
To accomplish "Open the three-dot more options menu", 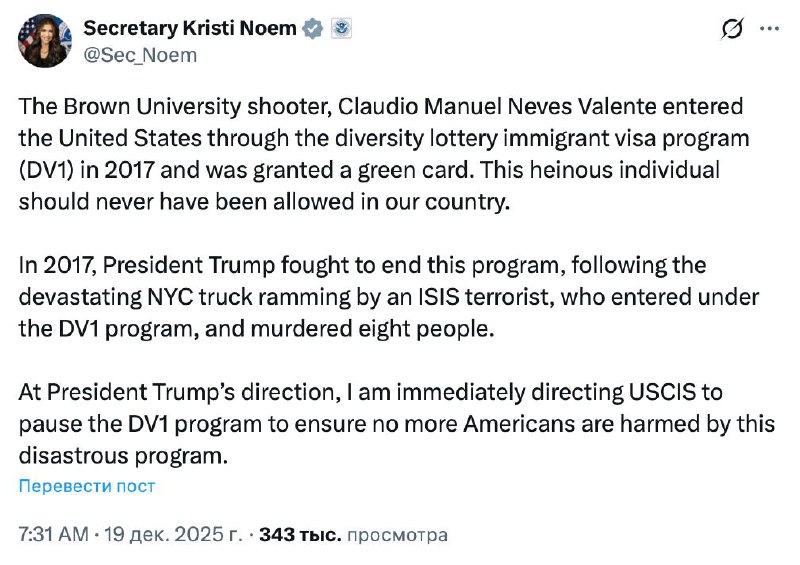I will click(x=769, y=29).
